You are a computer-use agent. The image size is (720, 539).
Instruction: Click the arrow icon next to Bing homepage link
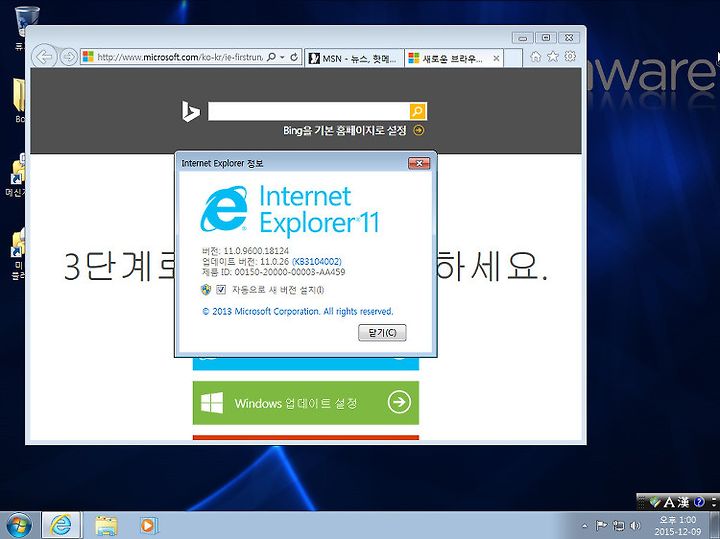[x=418, y=130]
